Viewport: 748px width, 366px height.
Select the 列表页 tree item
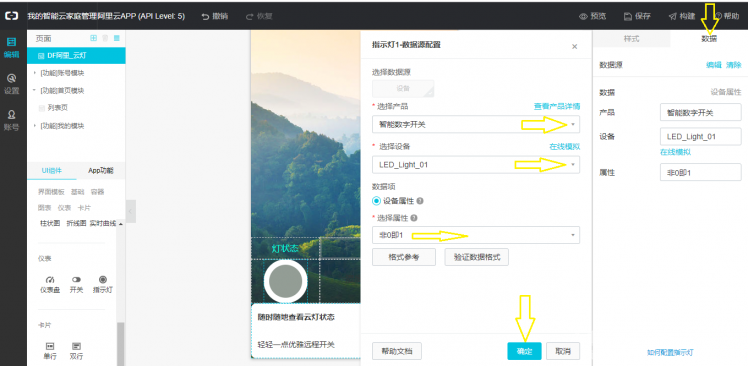57,108
